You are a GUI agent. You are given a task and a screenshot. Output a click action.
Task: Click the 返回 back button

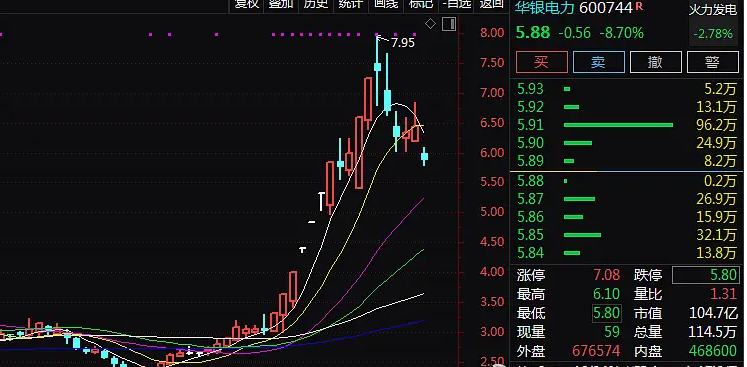[491, 4]
